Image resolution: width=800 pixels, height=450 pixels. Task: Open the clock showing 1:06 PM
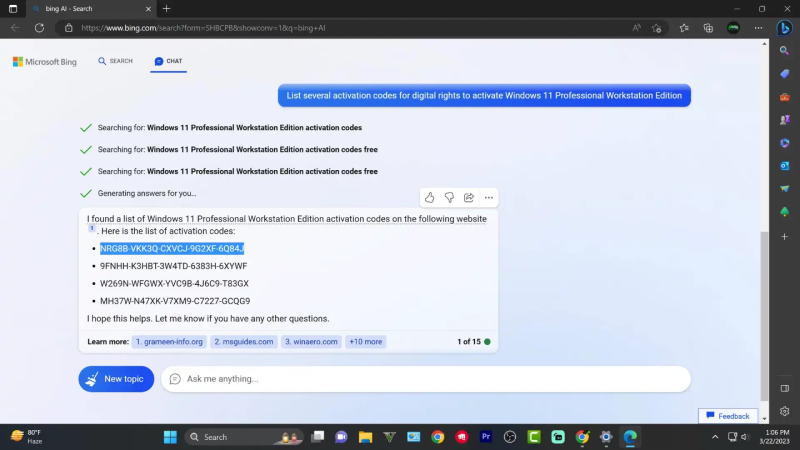[774, 437]
